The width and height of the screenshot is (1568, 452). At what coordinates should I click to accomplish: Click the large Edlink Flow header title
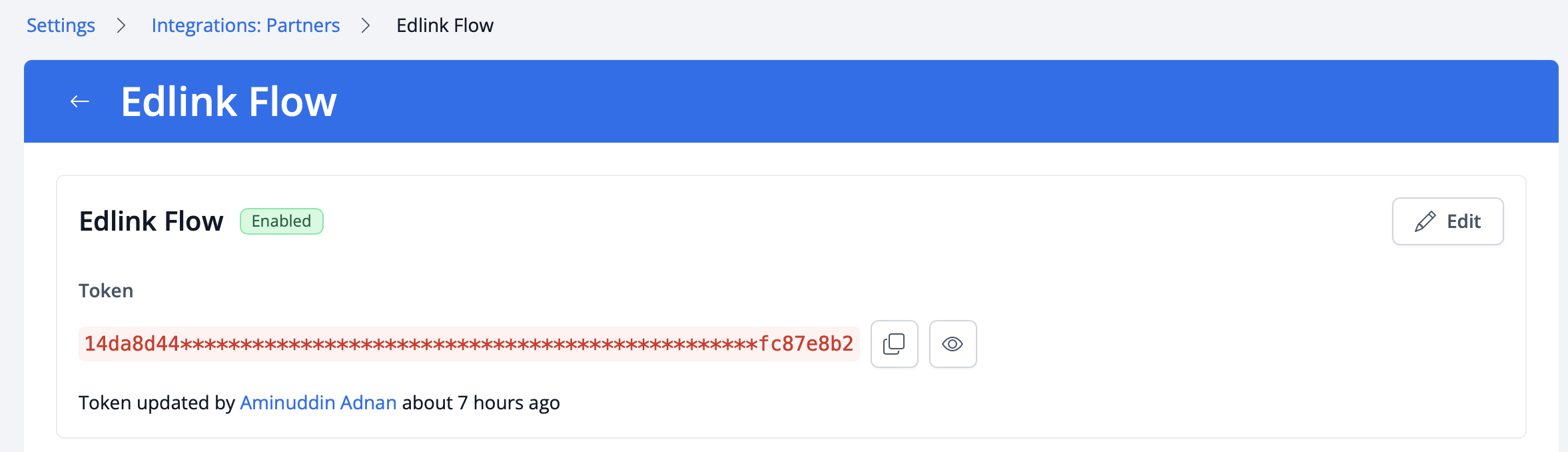[228, 101]
